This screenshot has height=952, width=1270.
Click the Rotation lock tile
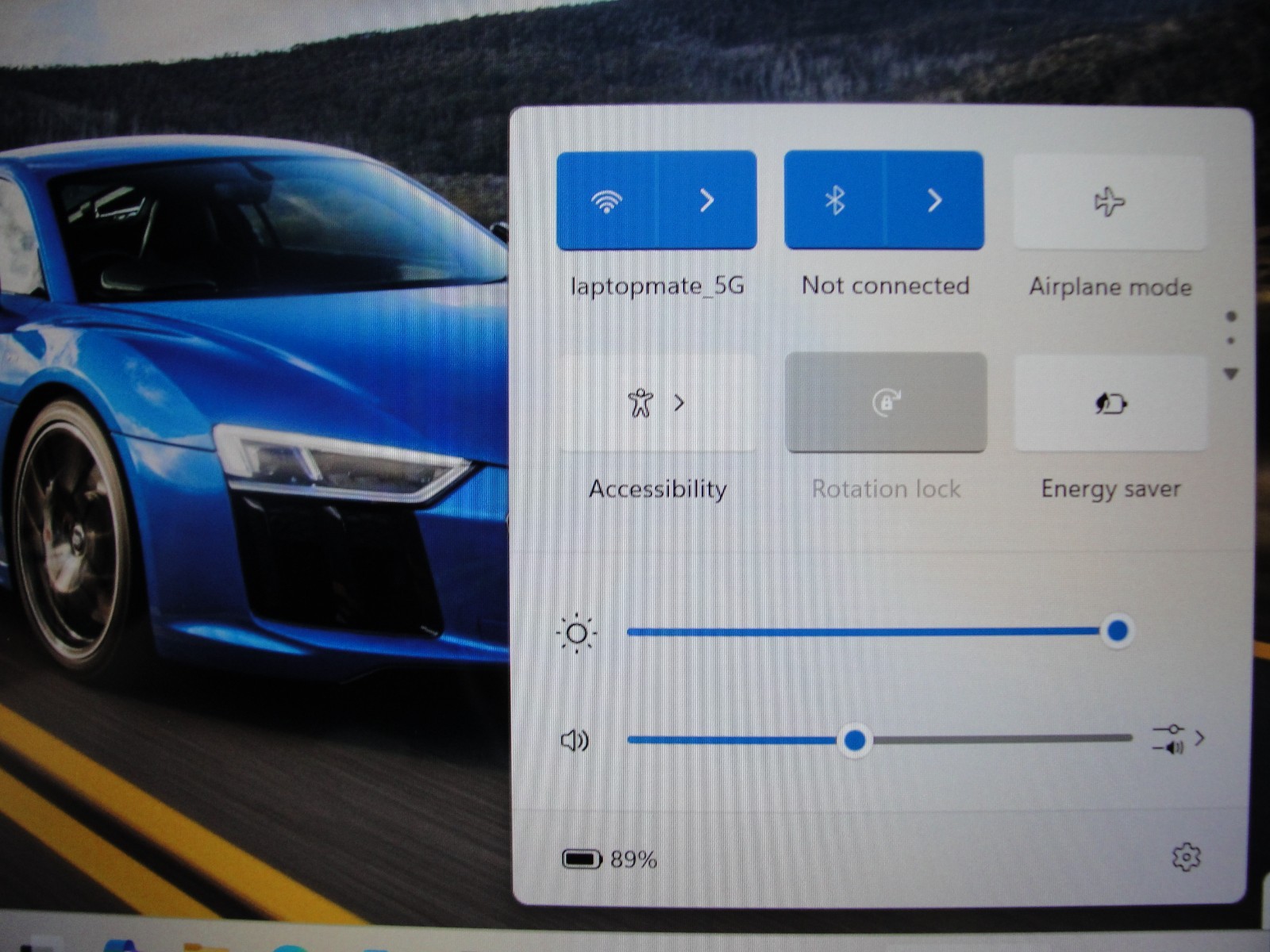coord(886,402)
